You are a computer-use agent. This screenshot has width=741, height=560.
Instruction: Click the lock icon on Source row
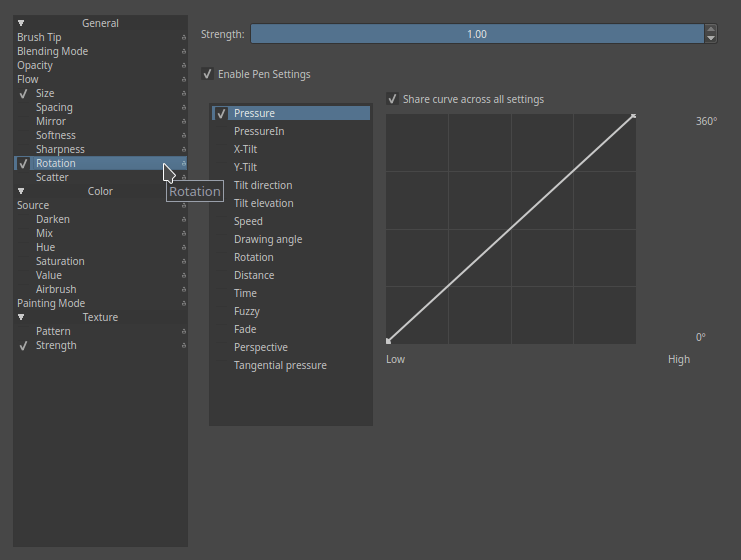click(184, 206)
